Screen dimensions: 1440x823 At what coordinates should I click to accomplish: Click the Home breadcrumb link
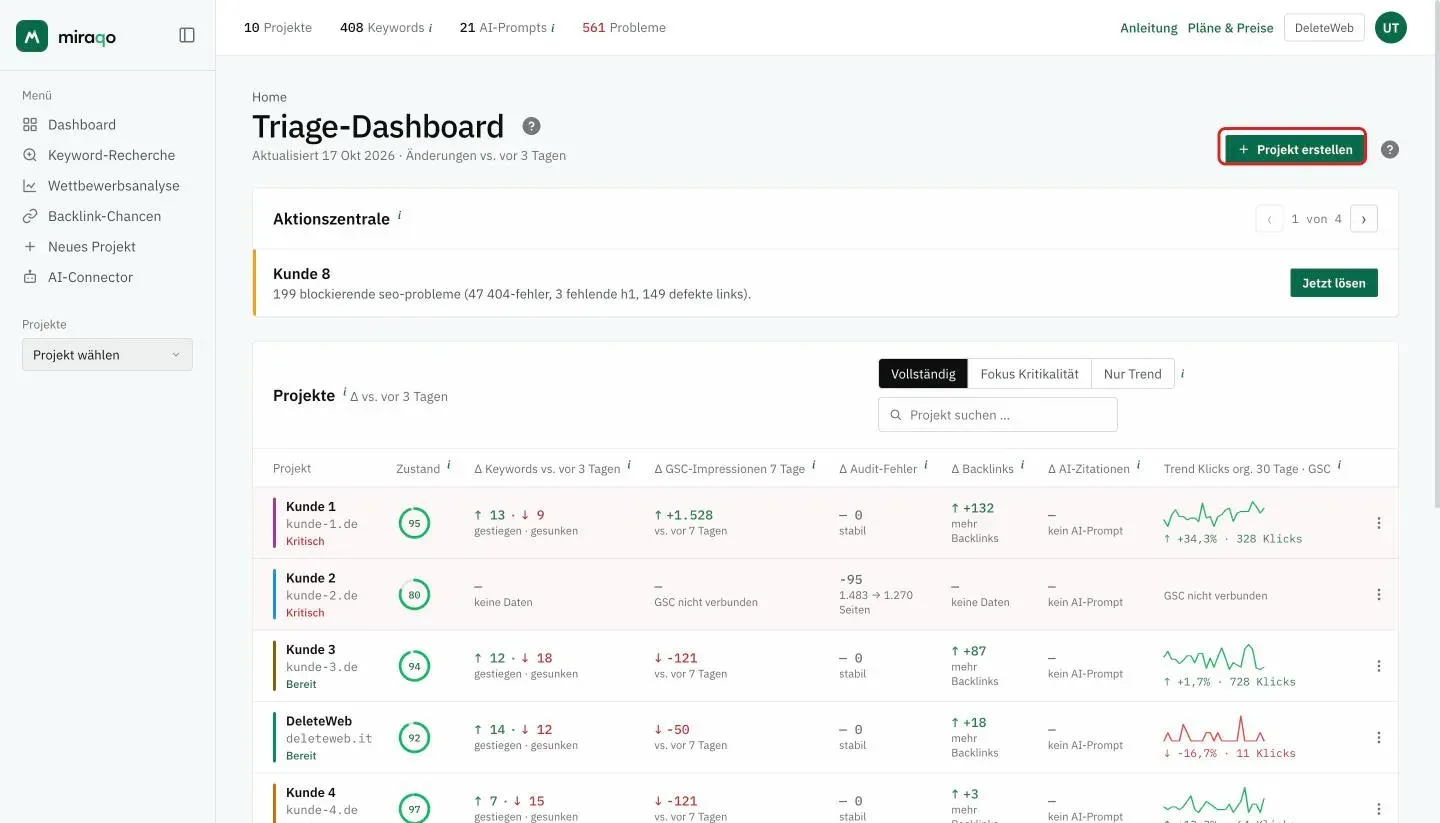[x=269, y=97]
